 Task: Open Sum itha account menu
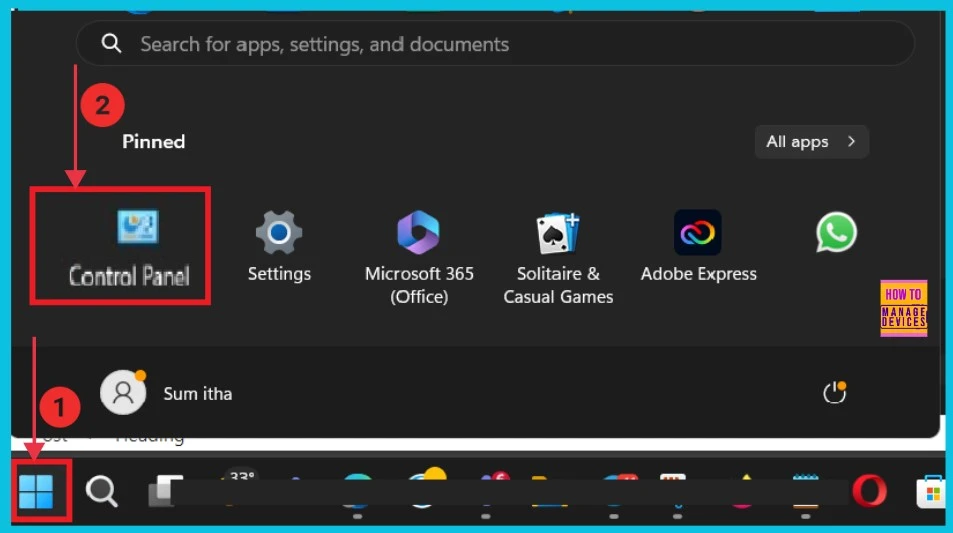197,394
